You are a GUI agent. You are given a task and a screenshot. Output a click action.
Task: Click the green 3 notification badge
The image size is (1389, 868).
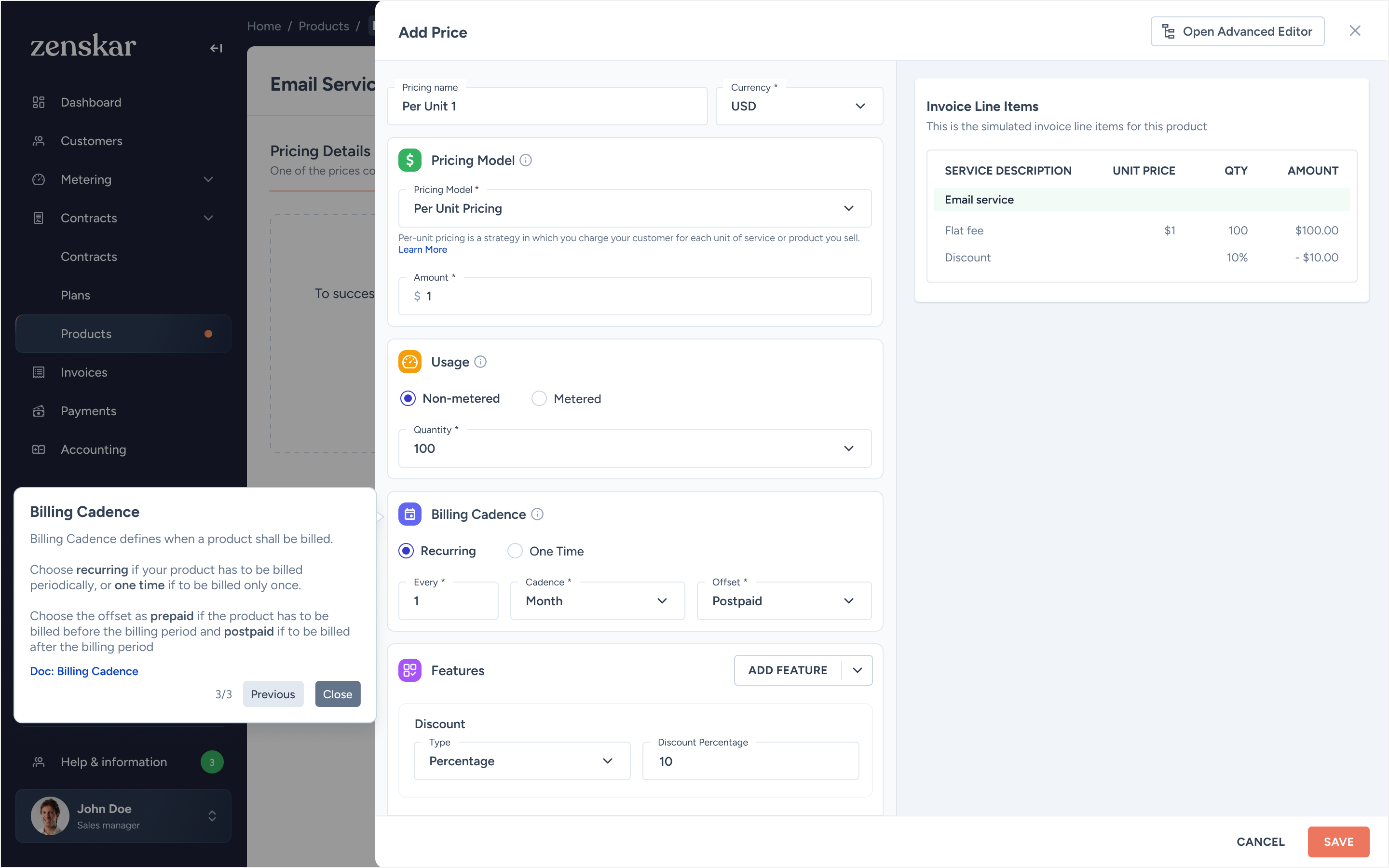212,762
